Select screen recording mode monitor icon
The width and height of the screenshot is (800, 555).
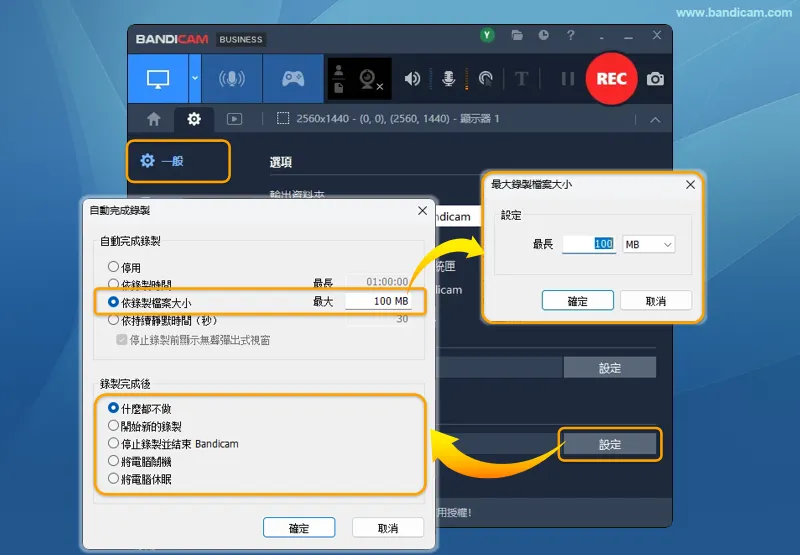pyautogui.click(x=158, y=79)
